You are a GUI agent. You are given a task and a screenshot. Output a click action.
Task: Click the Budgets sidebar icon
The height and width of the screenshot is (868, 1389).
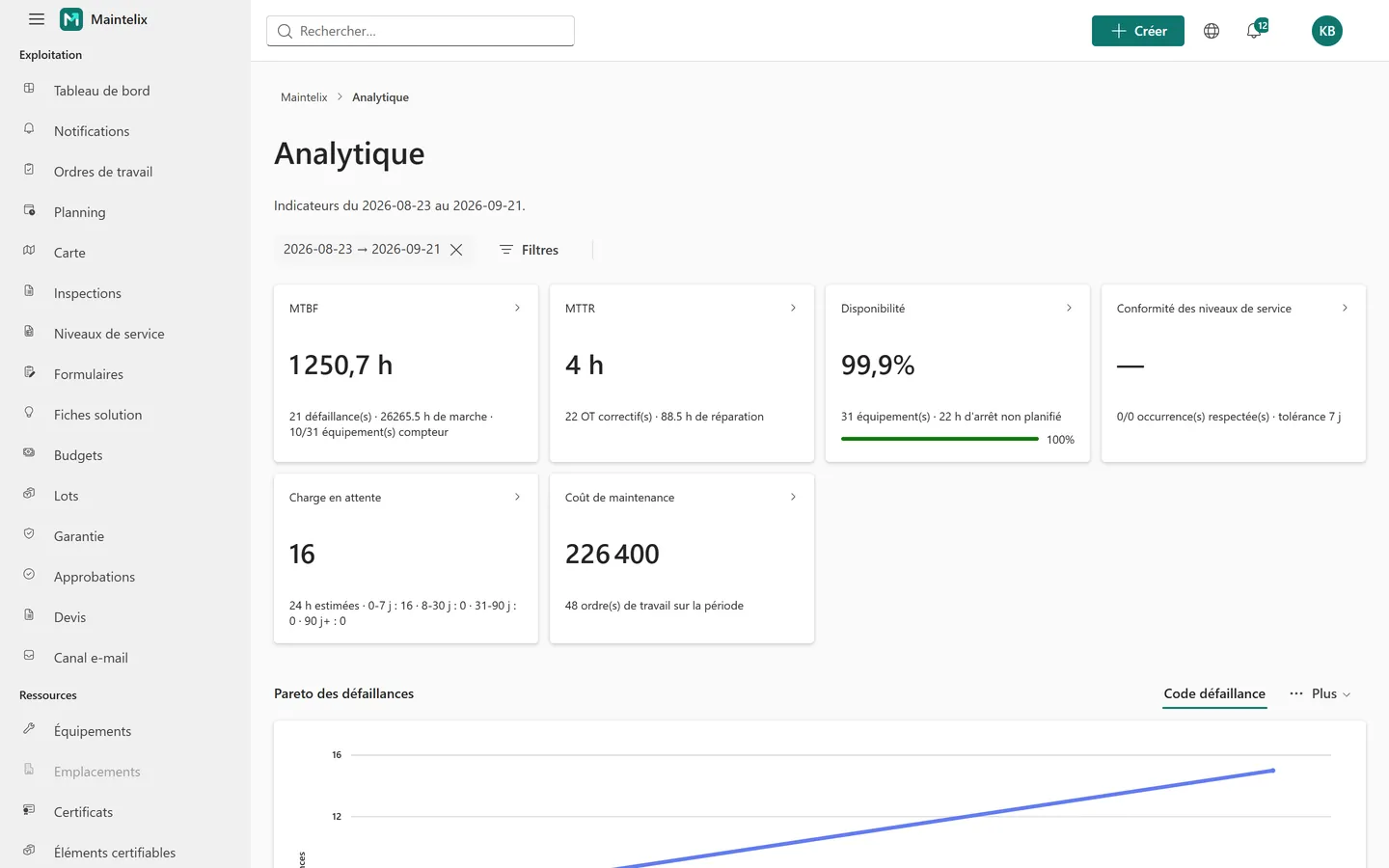point(29,453)
